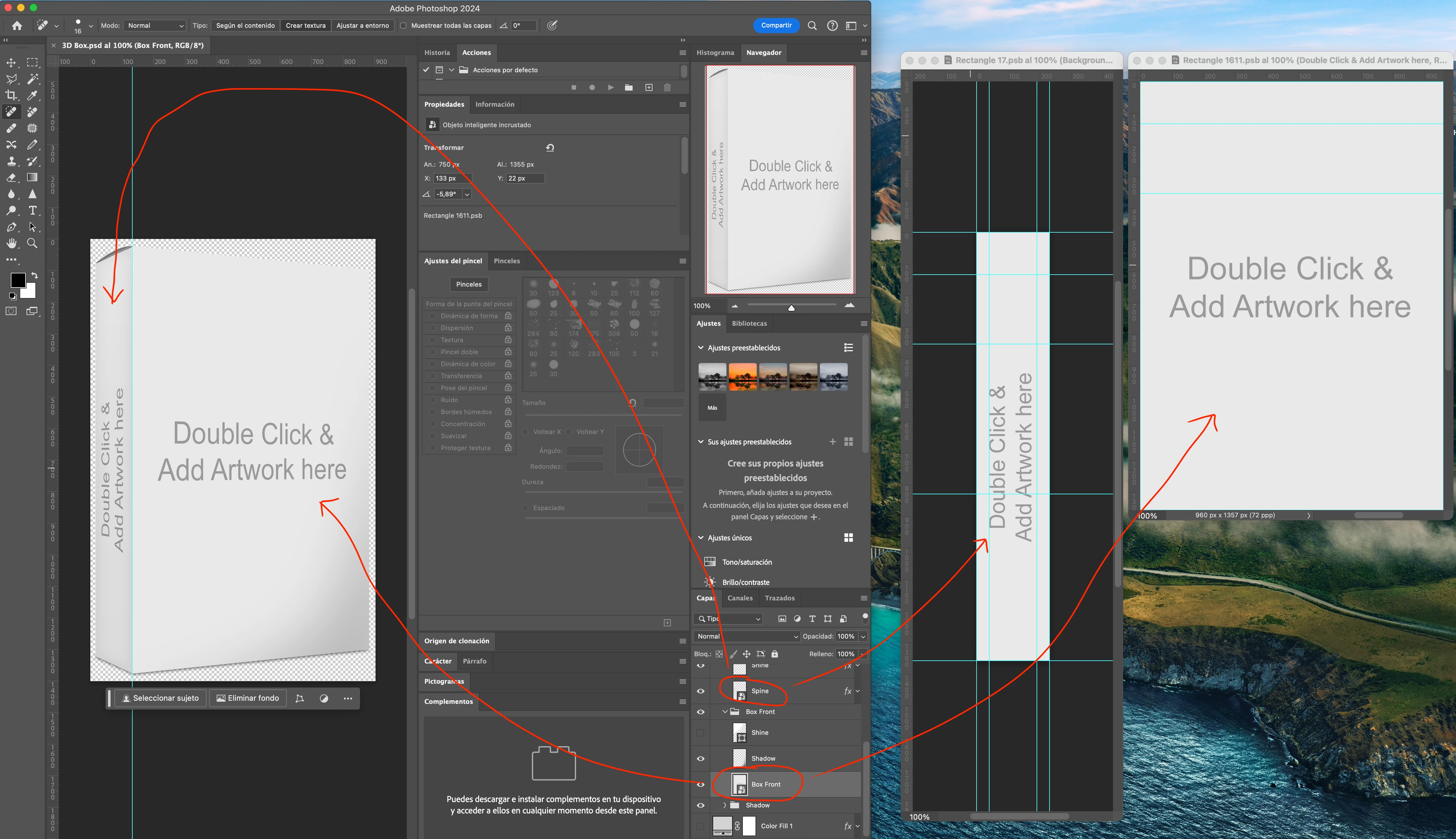The image size is (1456, 839).
Task: Click the Tono/saturación adjustment icon
Action: 710,562
